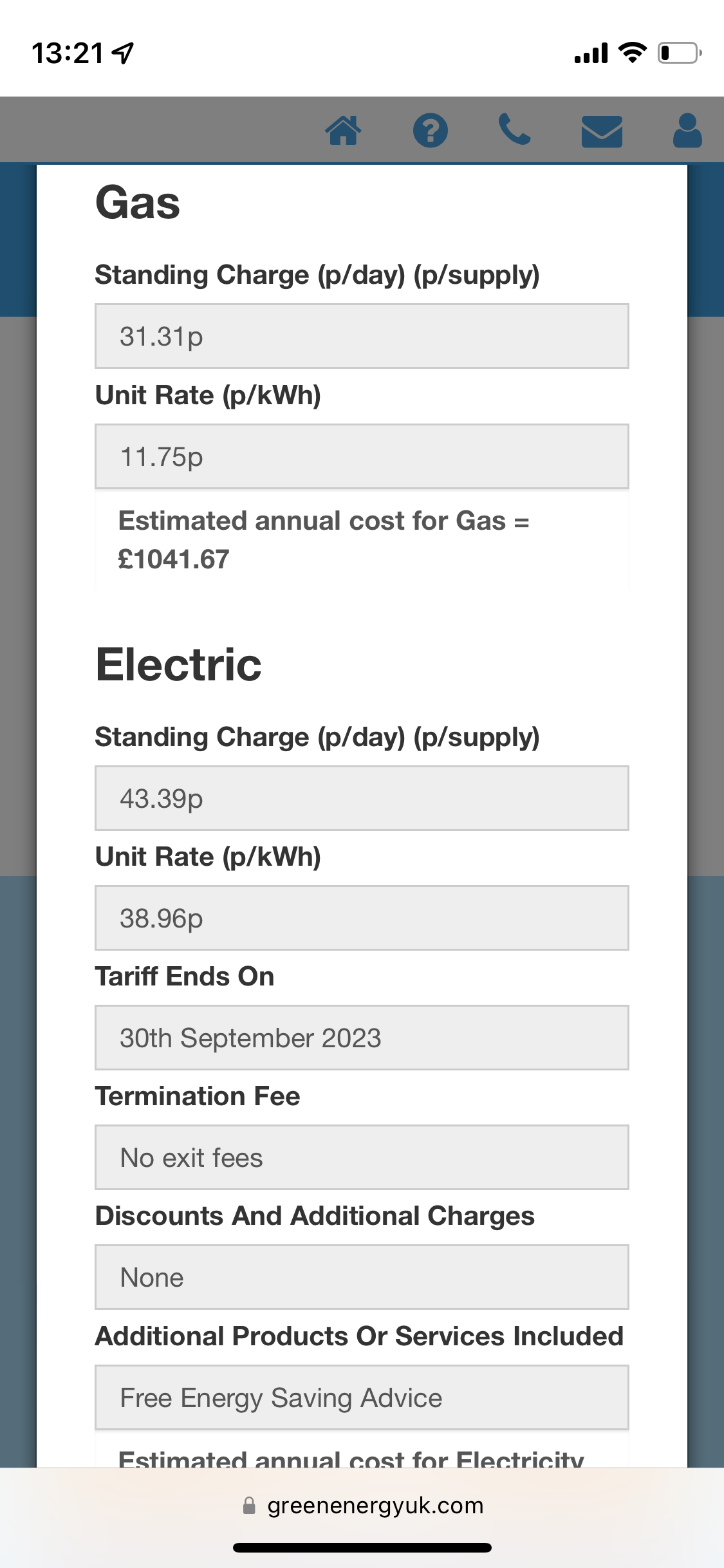The width and height of the screenshot is (724, 1568).
Task: Open help via question mark icon
Action: 430,131
